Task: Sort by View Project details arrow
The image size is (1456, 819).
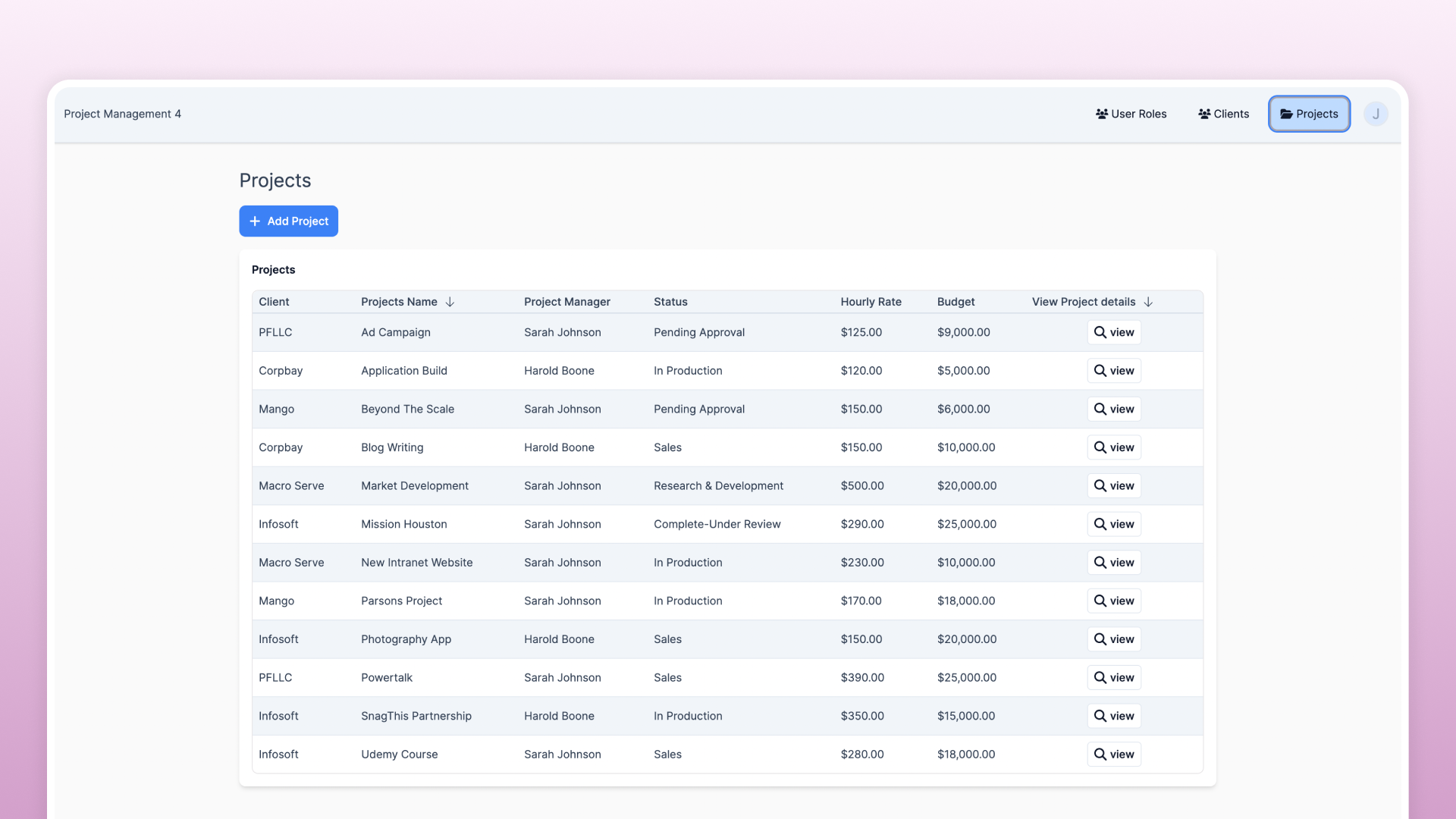Action: click(x=1148, y=302)
